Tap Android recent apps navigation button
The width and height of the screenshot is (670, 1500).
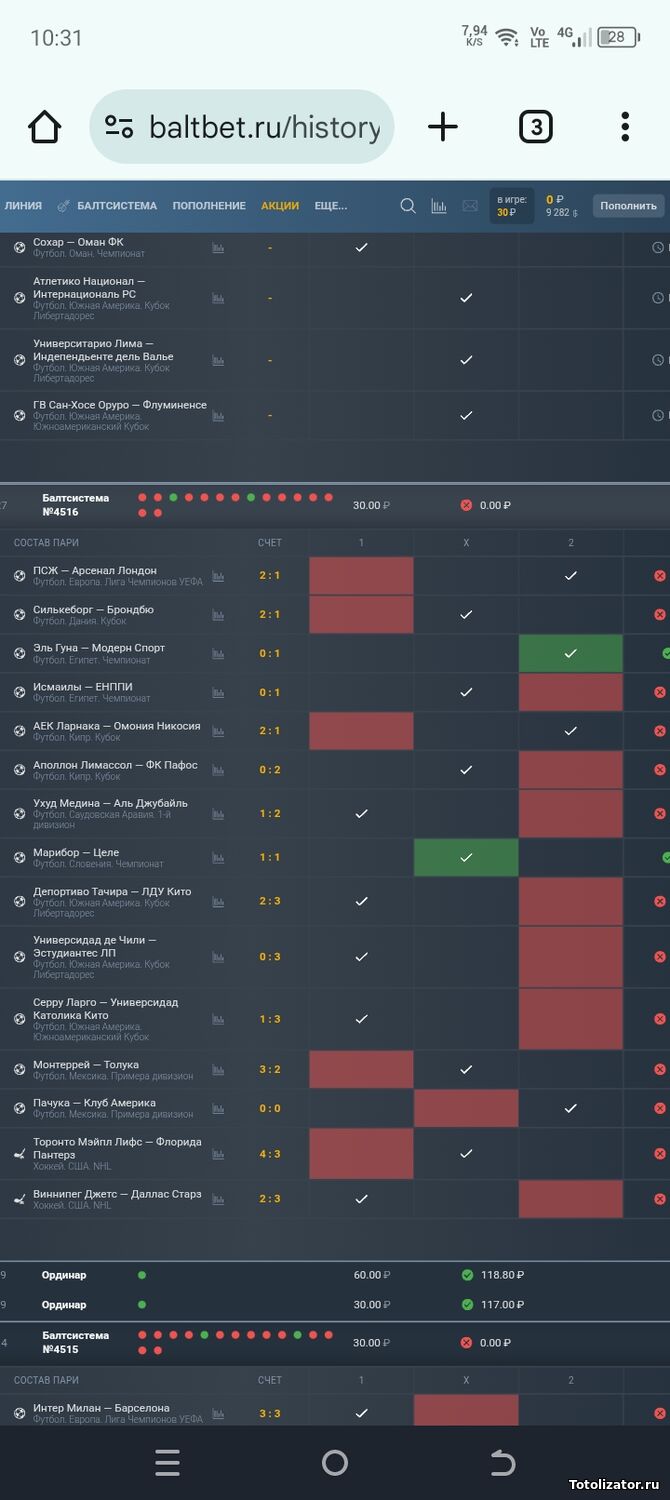pos(168,1463)
